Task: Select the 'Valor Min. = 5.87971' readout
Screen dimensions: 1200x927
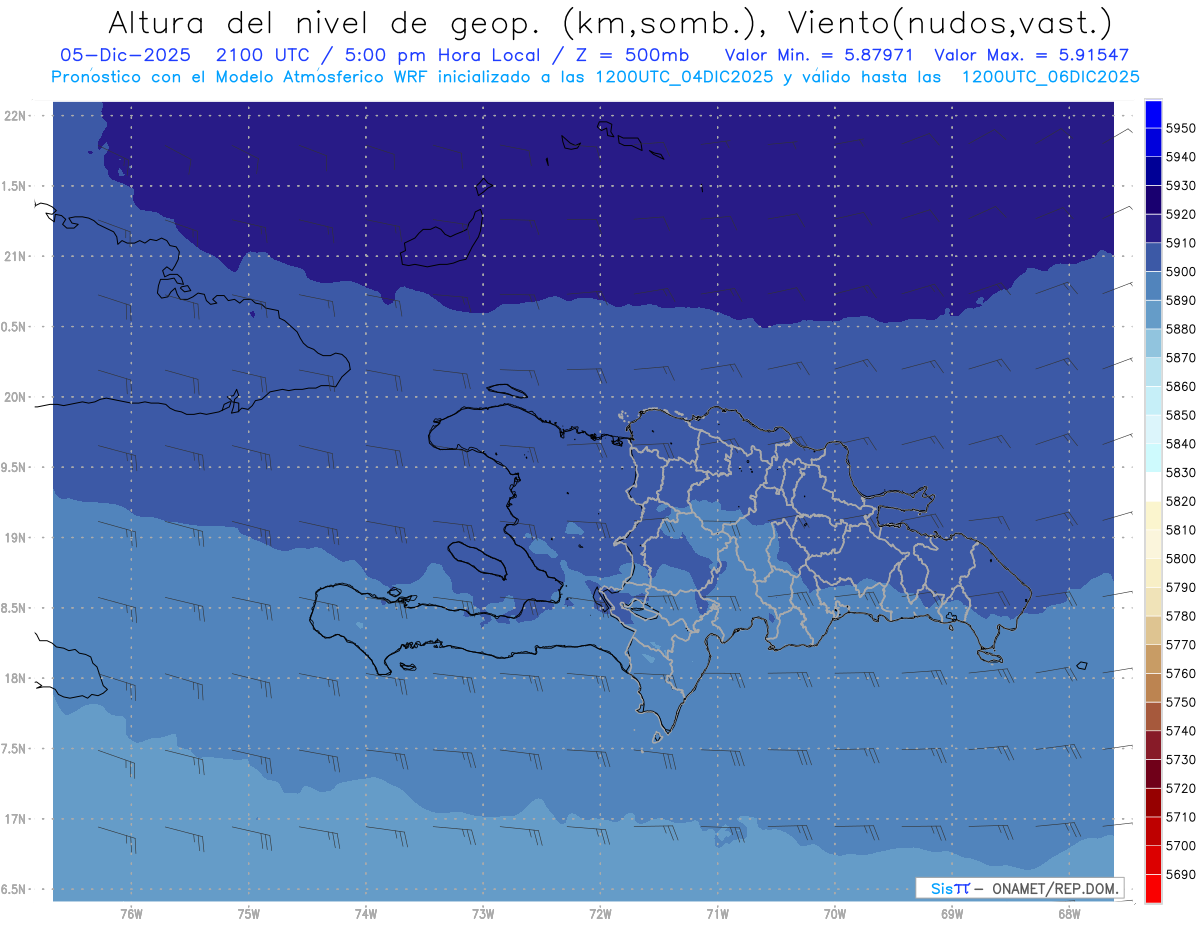Action: [x=821, y=55]
